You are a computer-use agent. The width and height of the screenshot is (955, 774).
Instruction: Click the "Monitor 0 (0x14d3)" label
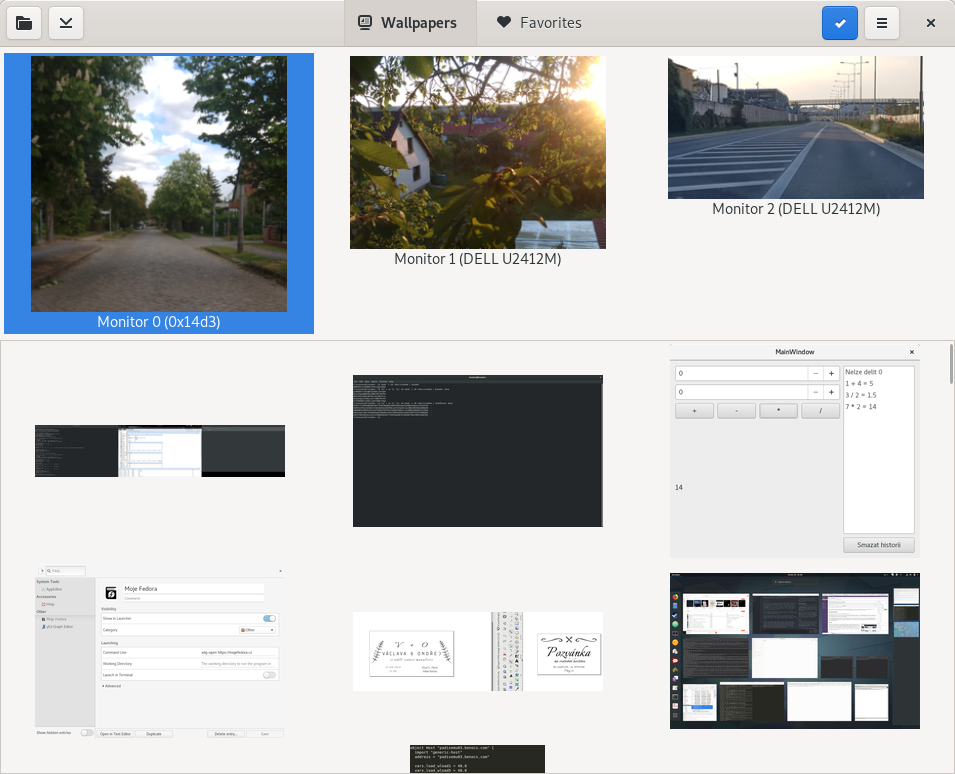159,322
